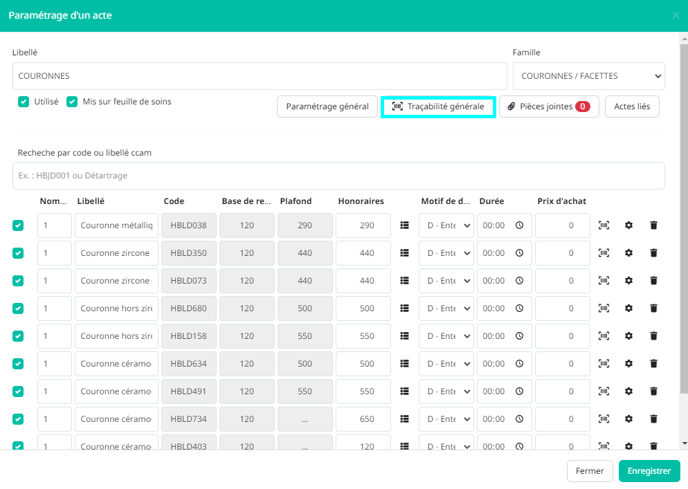This screenshot has width=688, height=489.
Task: Uncheck the HBLD073 row checkbox
Action: tap(18, 281)
